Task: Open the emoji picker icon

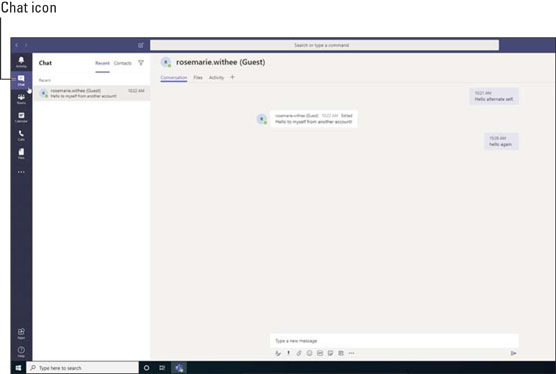Action: click(x=310, y=353)
